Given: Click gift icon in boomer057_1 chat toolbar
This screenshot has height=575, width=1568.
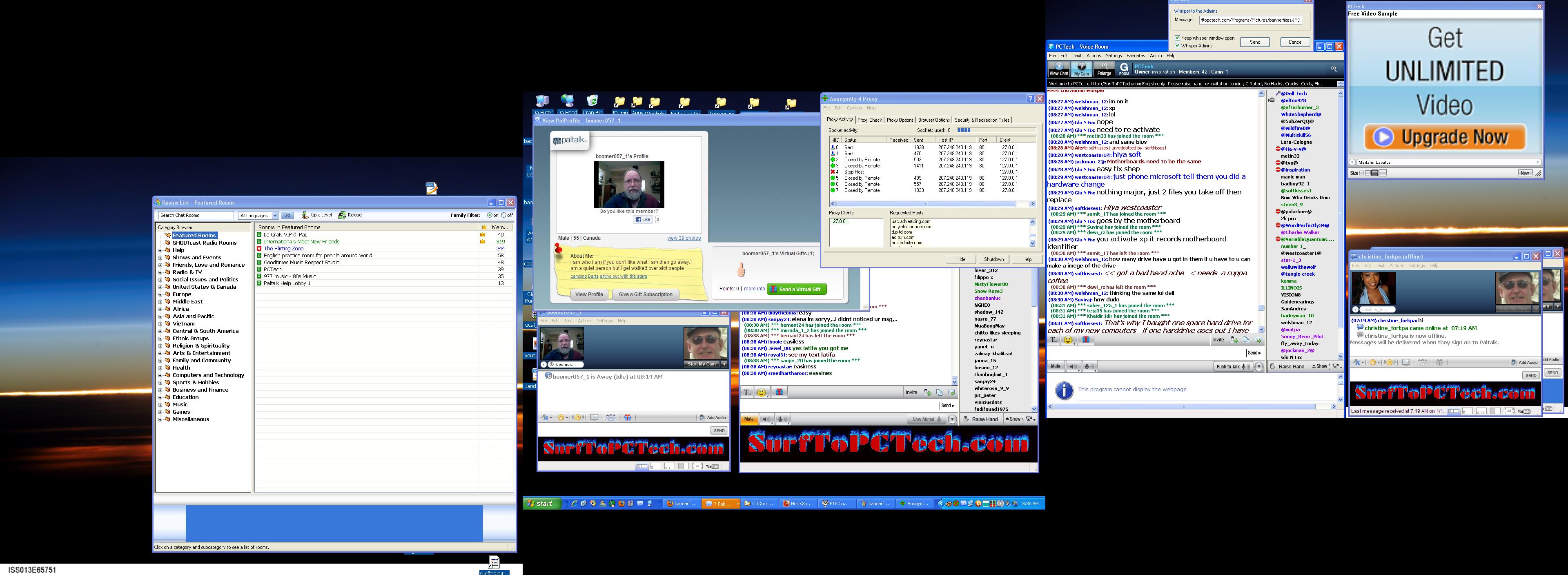Looking at the screenshot, I should pos(628,417).
